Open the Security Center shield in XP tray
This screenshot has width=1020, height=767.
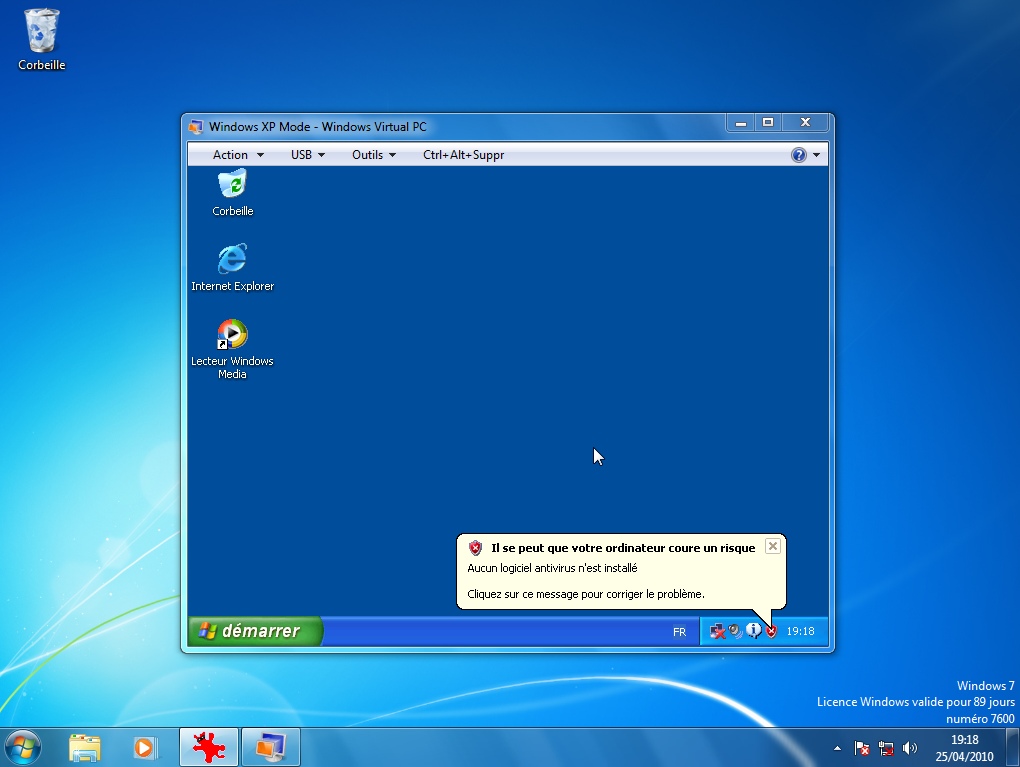[x=771, y=630]
